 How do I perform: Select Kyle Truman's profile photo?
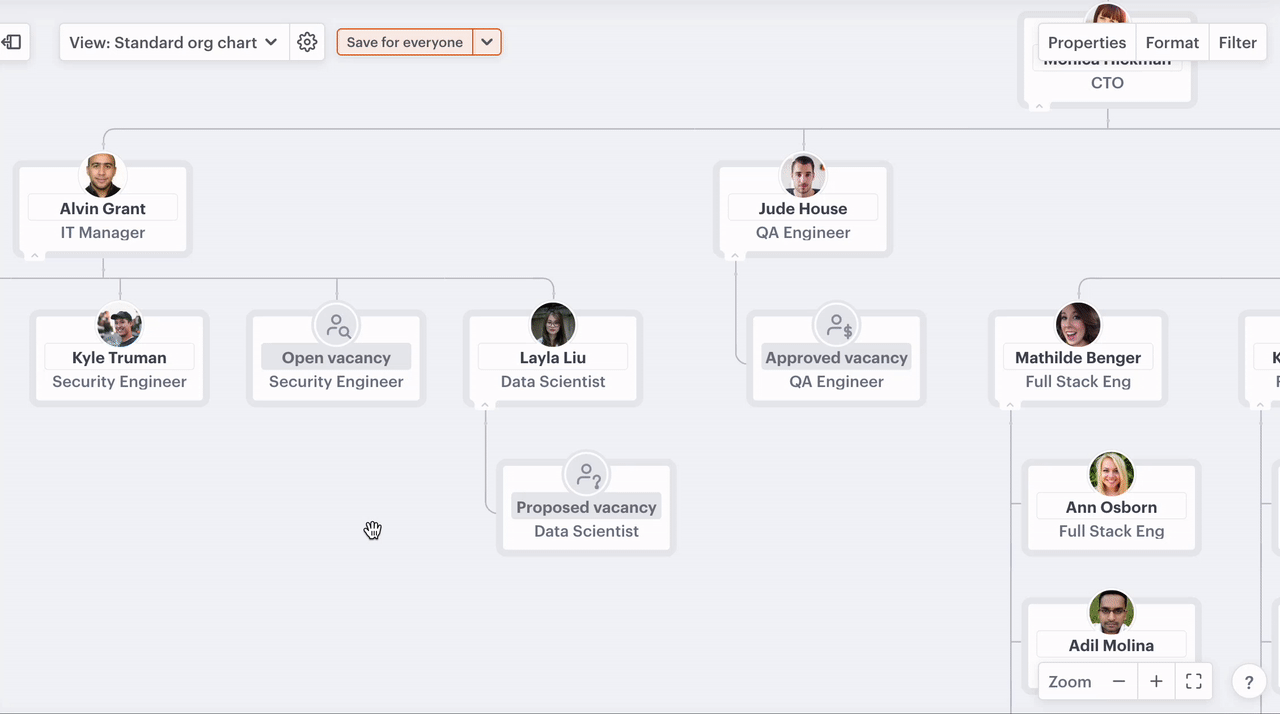[120, 325]
